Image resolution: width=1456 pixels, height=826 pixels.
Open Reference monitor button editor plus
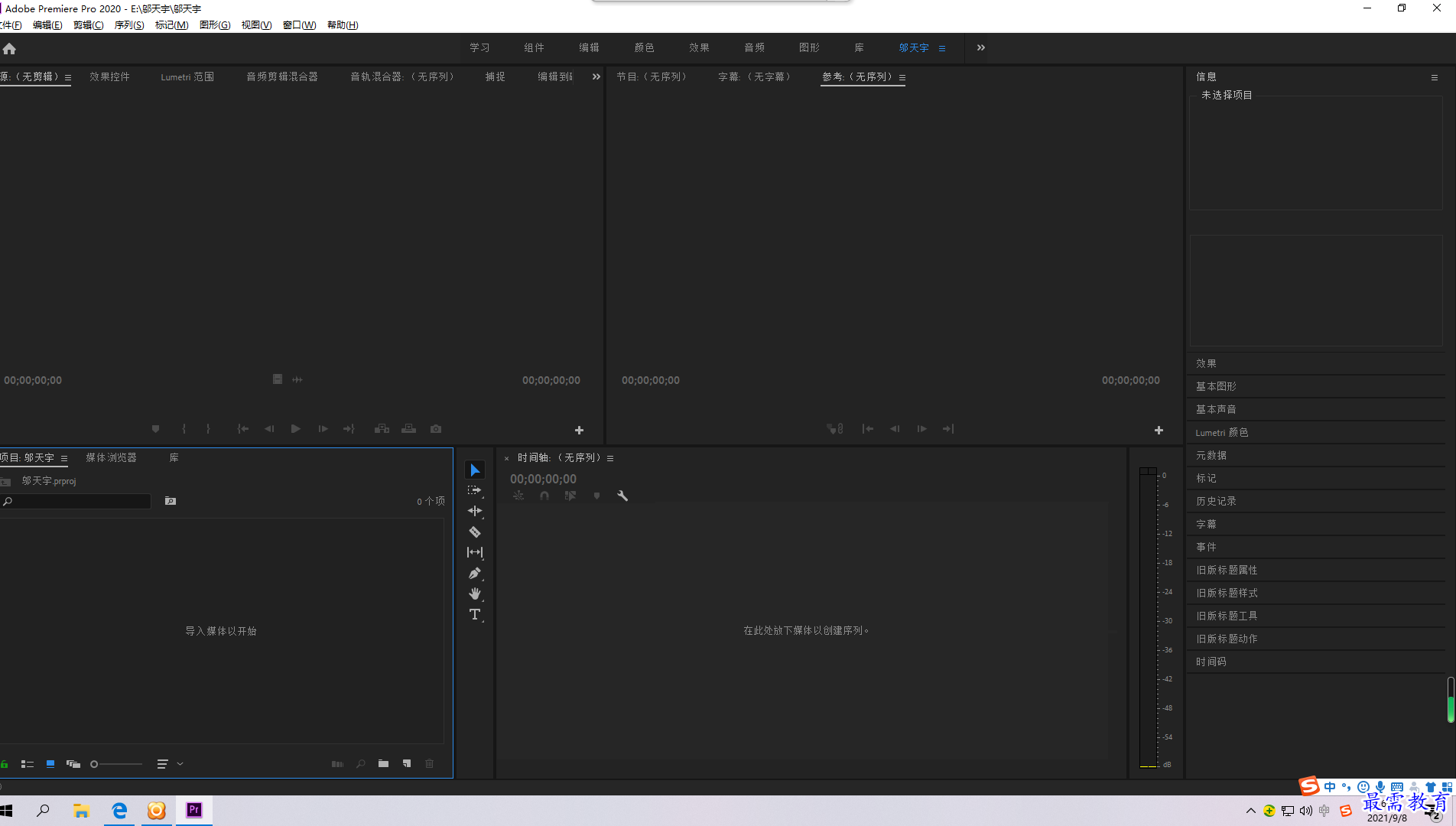(x=1159, y=431)
